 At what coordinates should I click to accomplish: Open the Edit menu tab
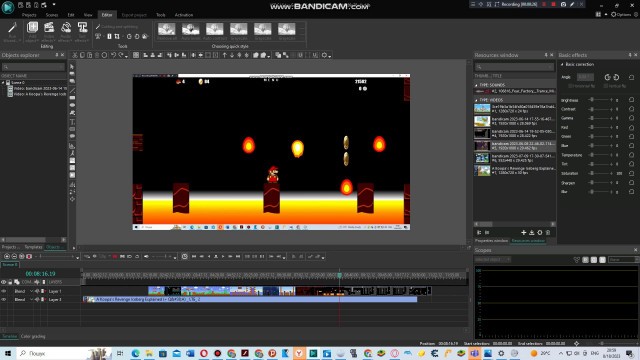[71, 15]
